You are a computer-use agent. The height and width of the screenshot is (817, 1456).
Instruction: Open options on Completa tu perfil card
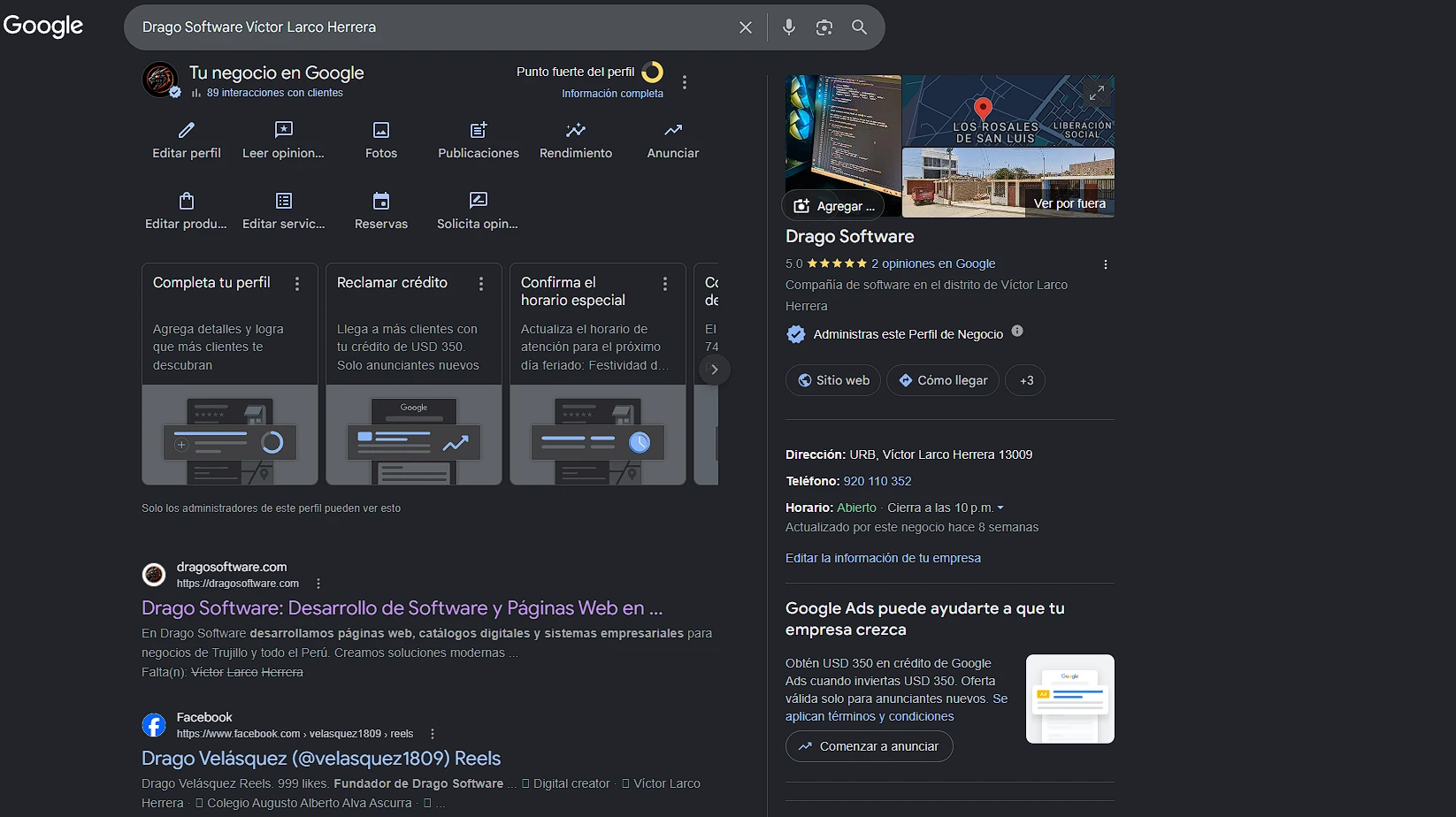tap(297, 284)
